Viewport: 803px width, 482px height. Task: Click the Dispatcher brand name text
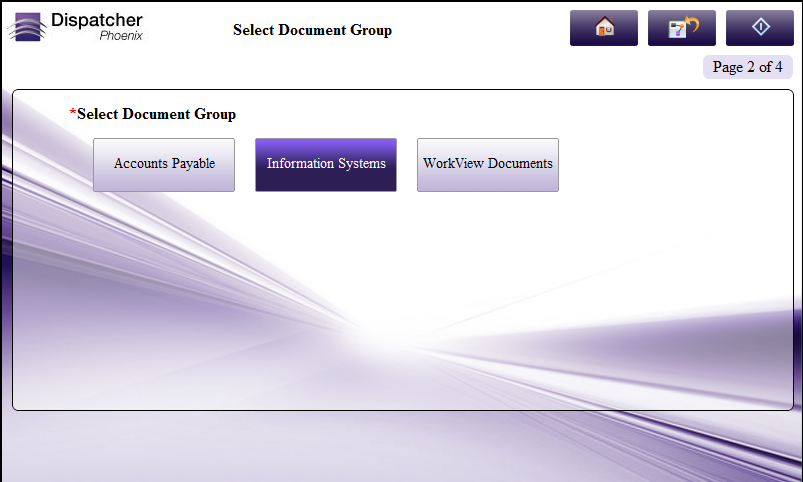coord(97,20)
